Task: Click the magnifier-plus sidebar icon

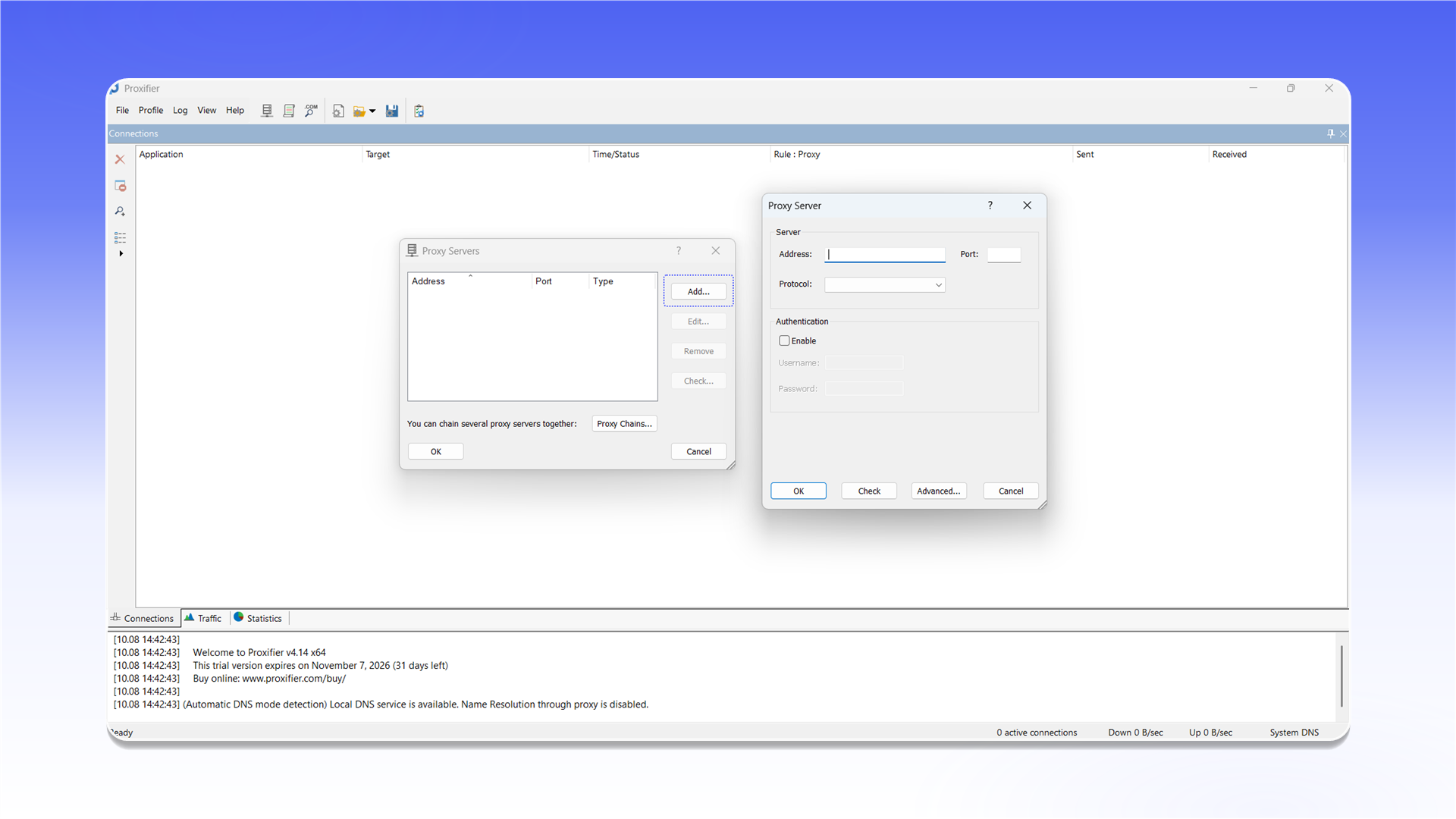Action: pyautogui.click(x=120, y=212)
